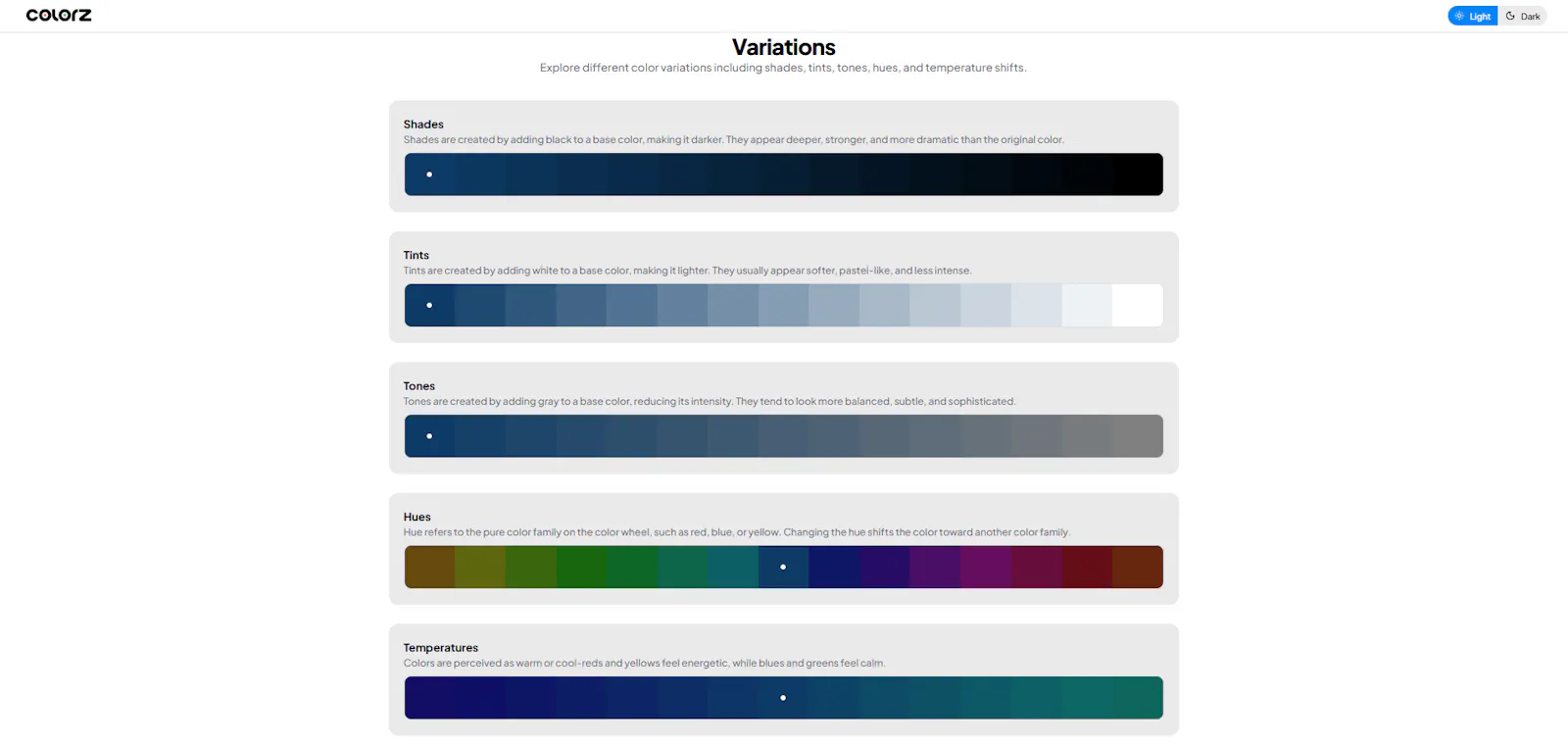Pick the last green-teal Temperatures swatch
Viewport: 1568px width, 748px height.
coord(1138,698)
